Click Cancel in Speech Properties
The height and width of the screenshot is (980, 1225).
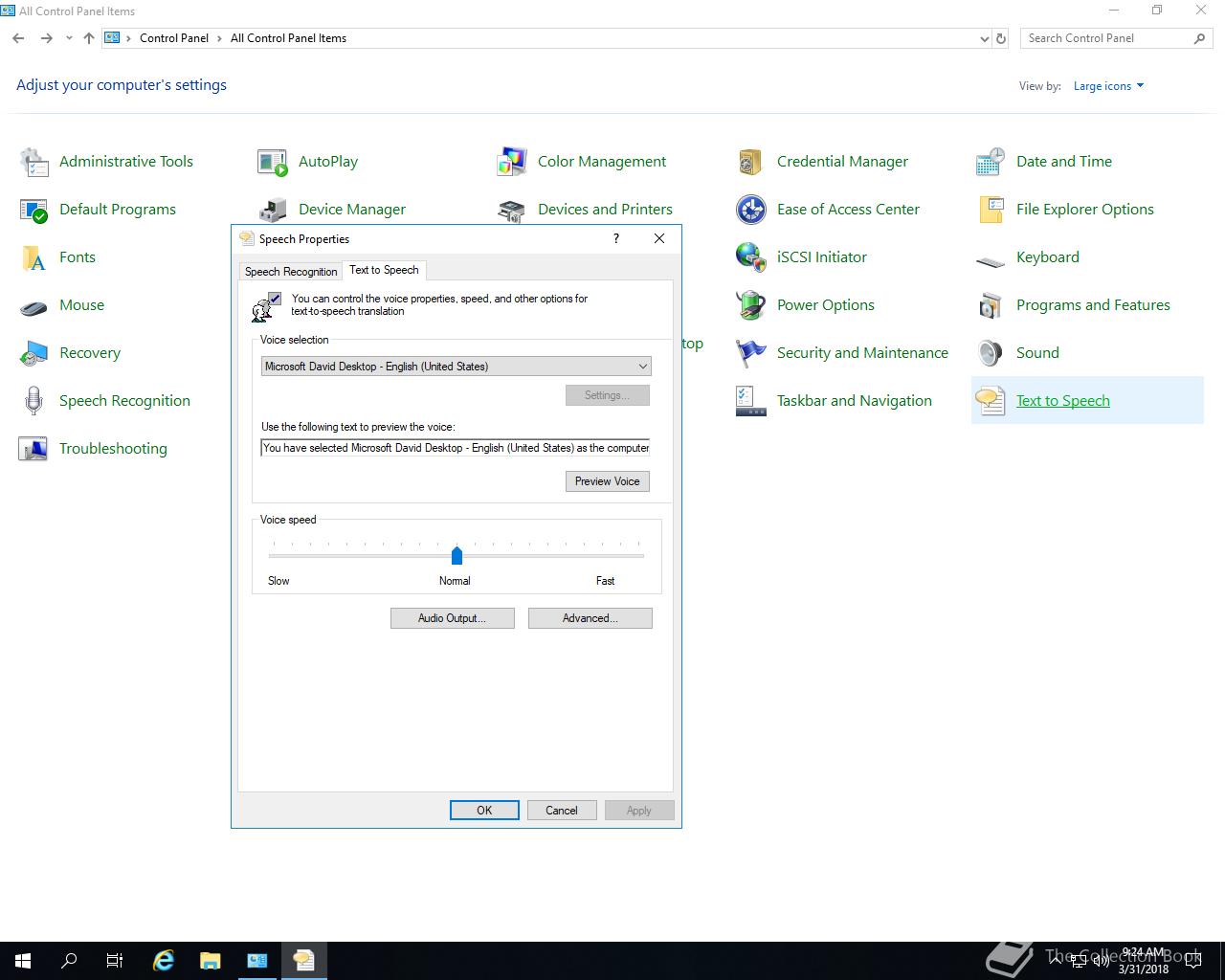click(x=562, y=811)
